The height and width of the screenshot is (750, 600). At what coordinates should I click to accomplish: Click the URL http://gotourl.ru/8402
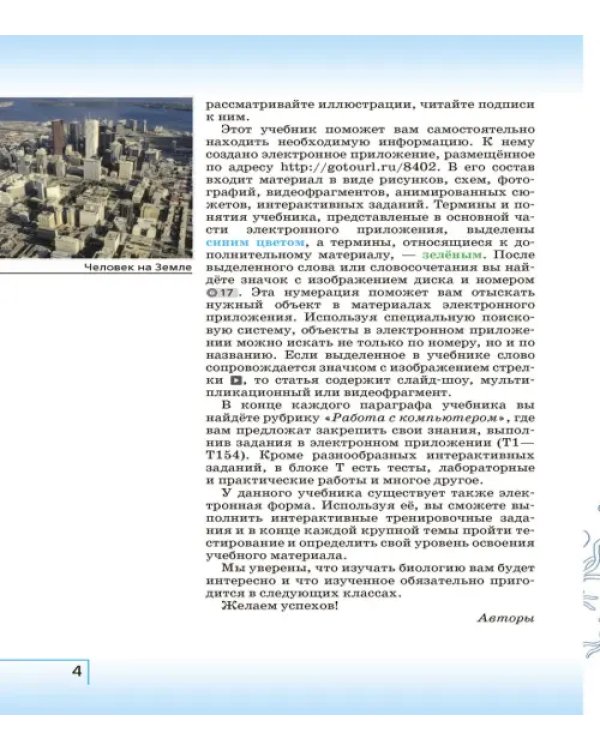358,167
